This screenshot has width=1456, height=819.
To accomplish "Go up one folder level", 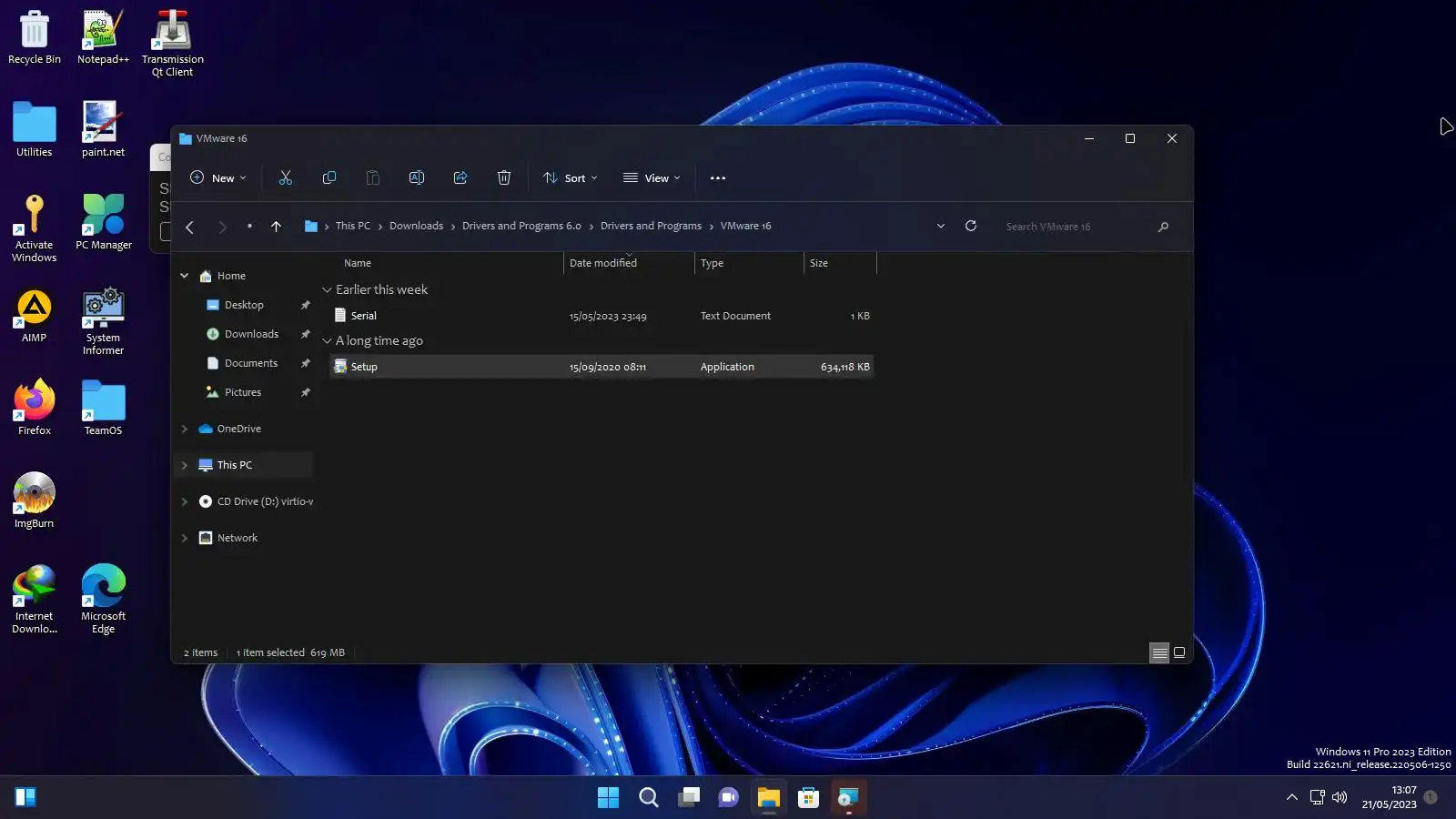I will tap(276, 227).
